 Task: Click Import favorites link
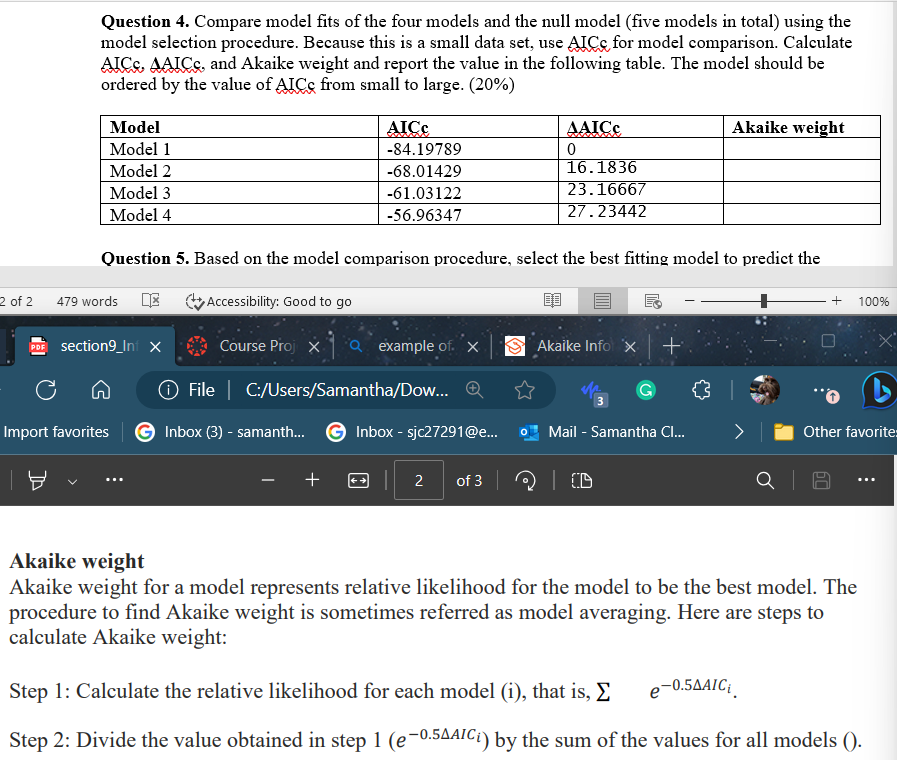click(56, 432)
